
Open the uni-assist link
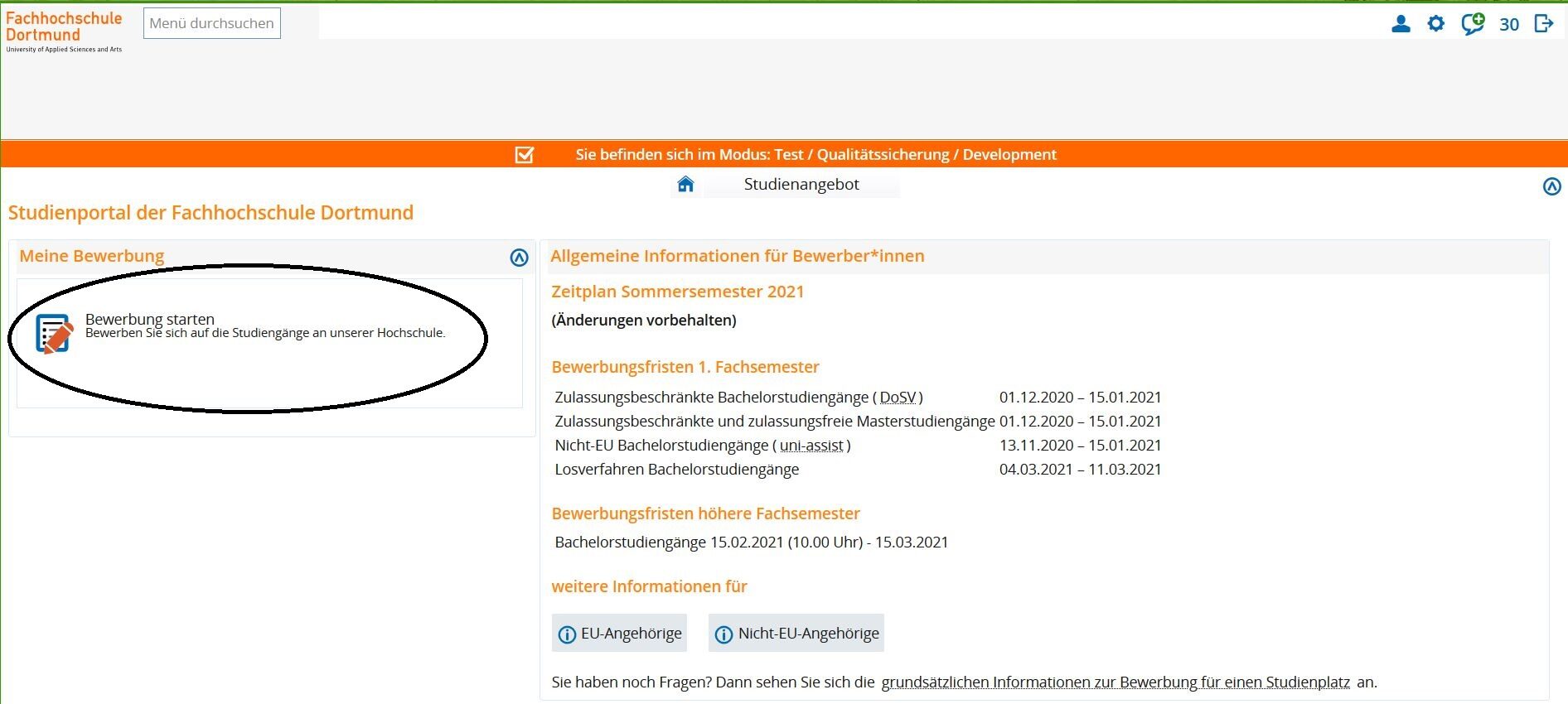pyautogui.click(x=811, y=446)
